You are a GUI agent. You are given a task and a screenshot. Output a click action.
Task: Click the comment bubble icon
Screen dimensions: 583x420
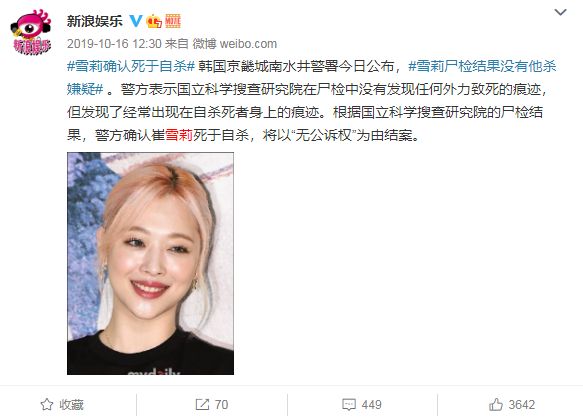coord(349,404)
